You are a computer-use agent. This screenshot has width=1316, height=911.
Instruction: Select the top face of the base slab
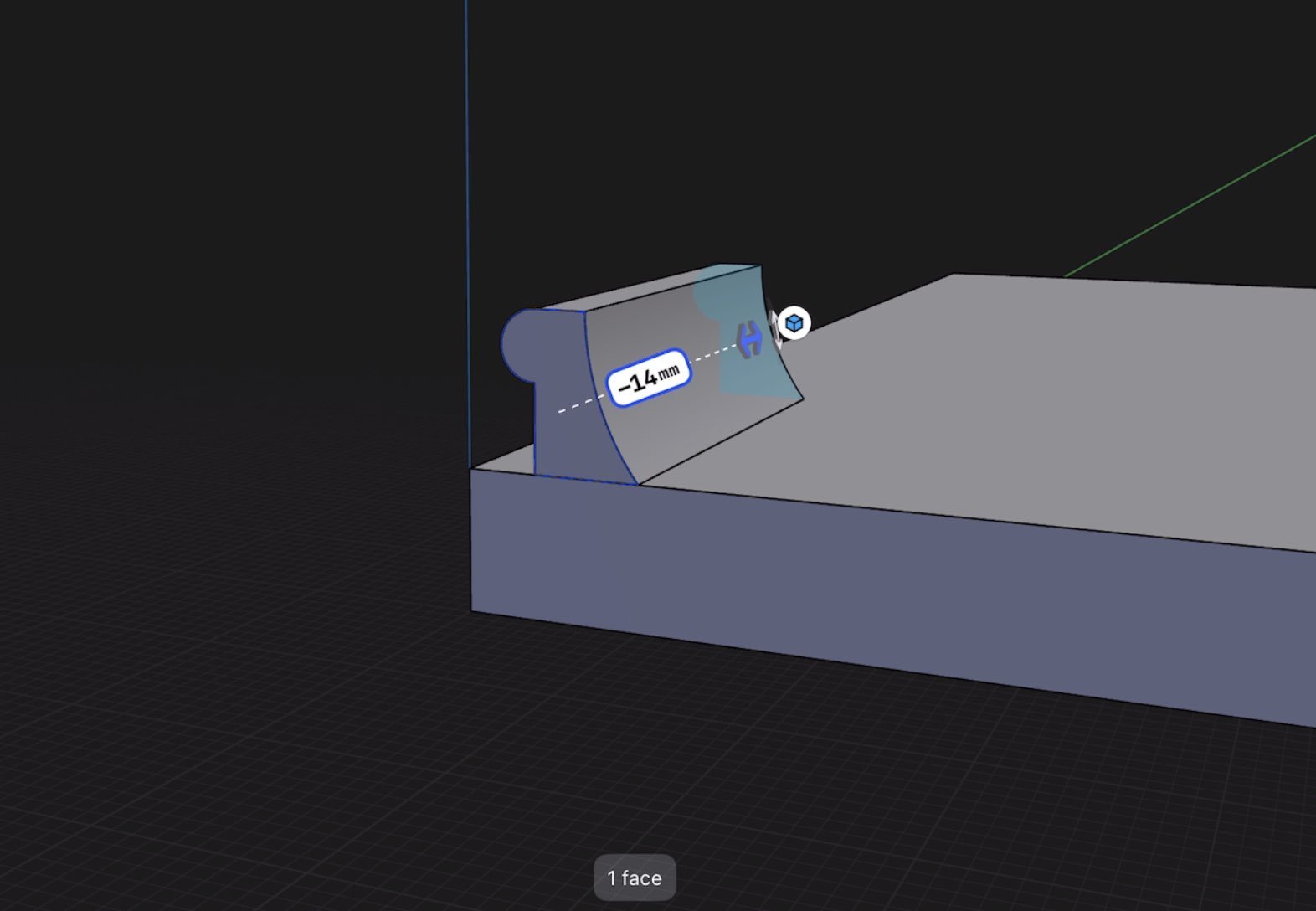(1005, 402)
